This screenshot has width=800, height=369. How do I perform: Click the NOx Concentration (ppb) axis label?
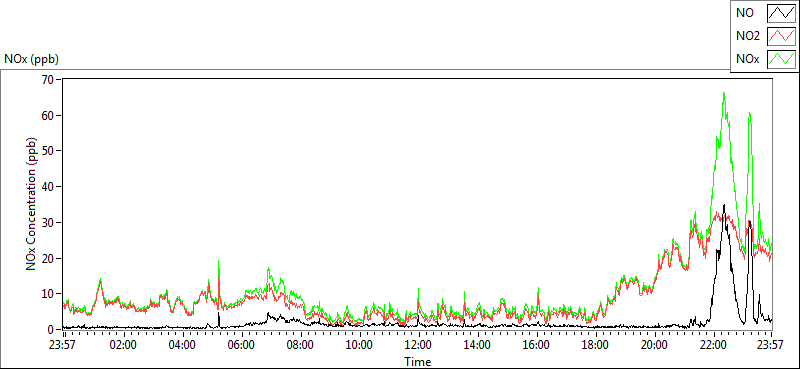pyautogui.click(x=31, y=204)
